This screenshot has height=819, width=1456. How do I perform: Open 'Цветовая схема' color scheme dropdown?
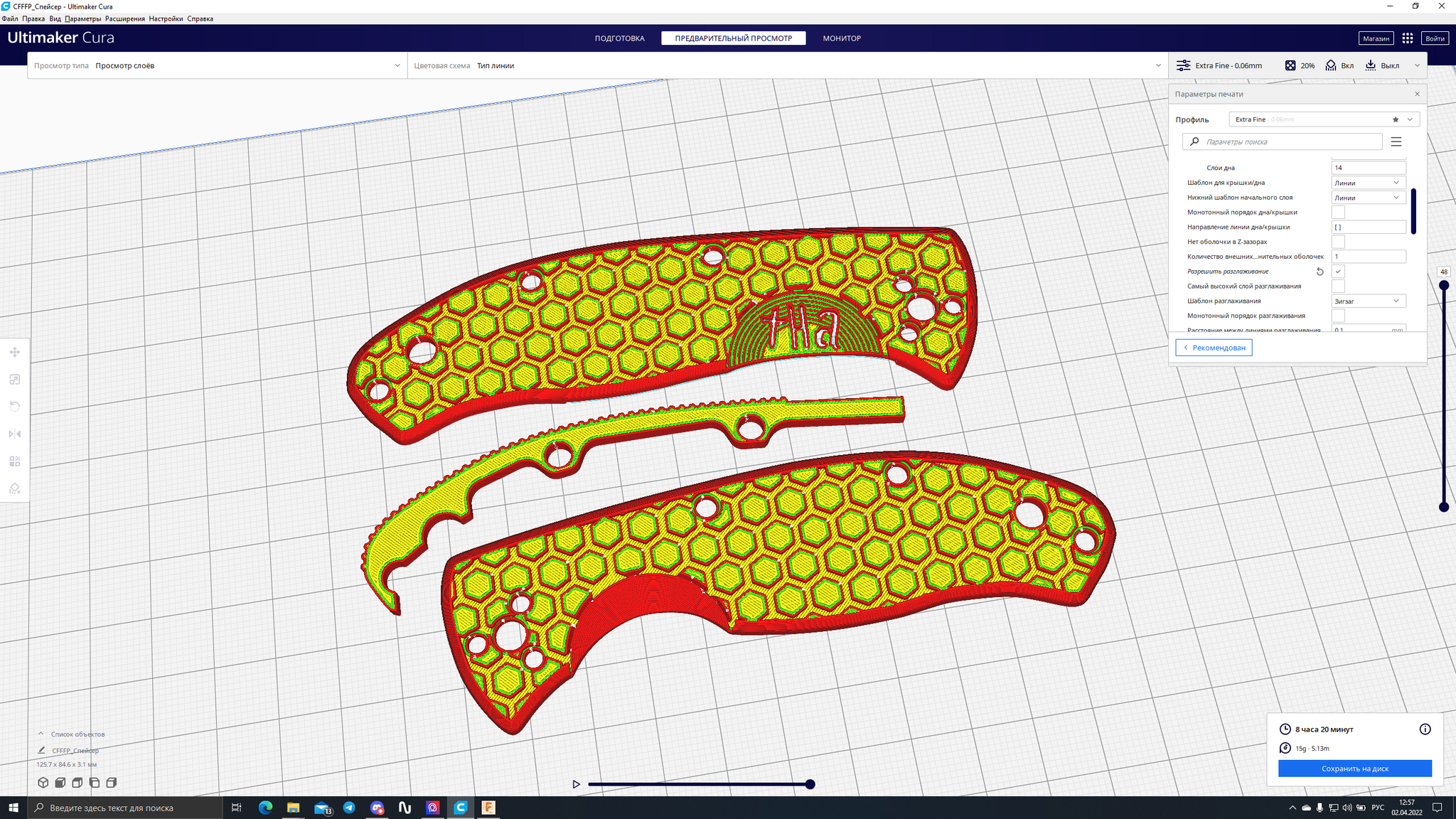pyautogui.click(x=787, y=65)
